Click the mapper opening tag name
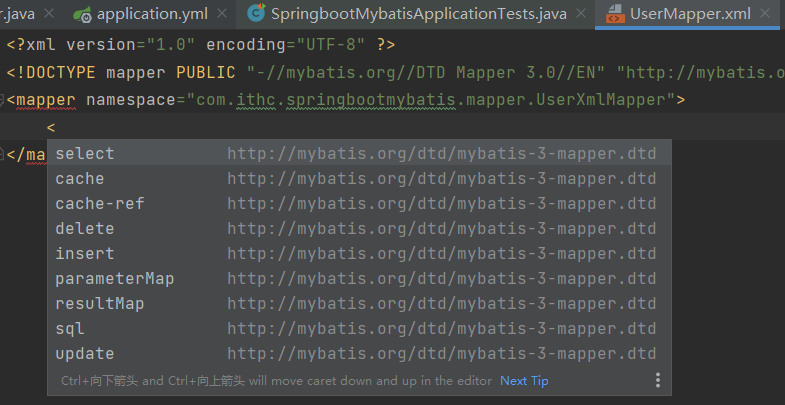This screenshot has height=405, width=785. pyautogui.click(x=46, y=100)
